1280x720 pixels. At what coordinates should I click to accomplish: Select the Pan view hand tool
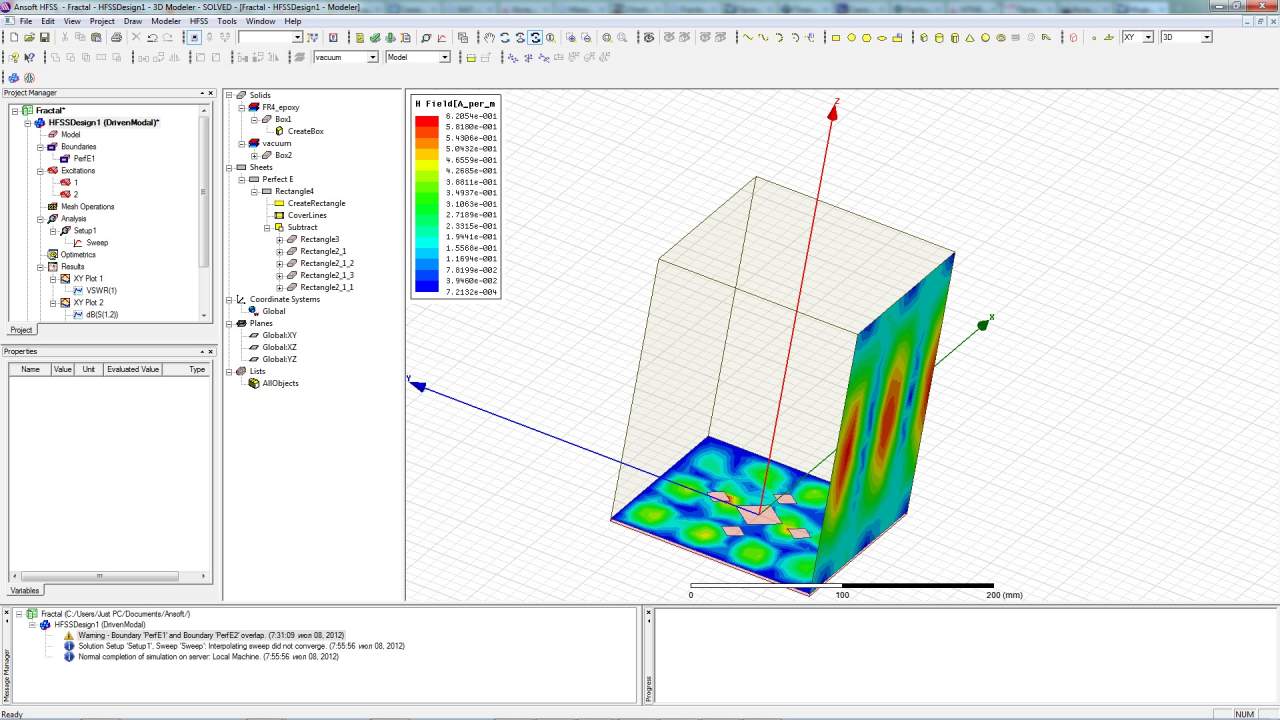489,37
